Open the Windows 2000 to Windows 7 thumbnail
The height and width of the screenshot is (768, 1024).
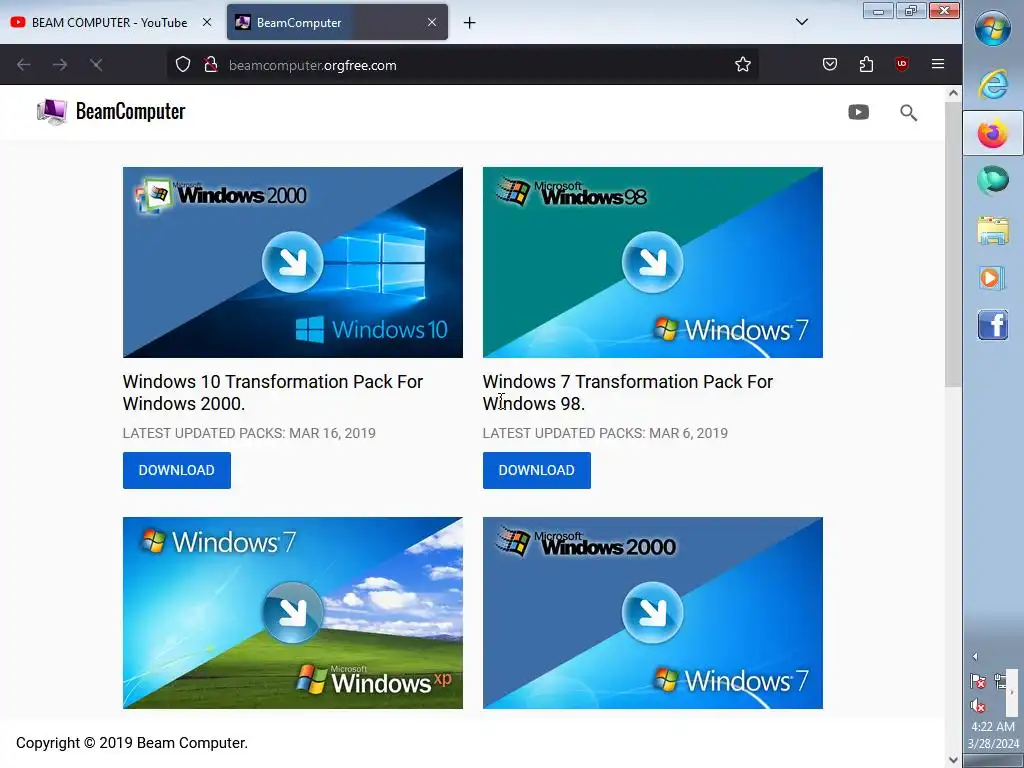tap(652, 613)
